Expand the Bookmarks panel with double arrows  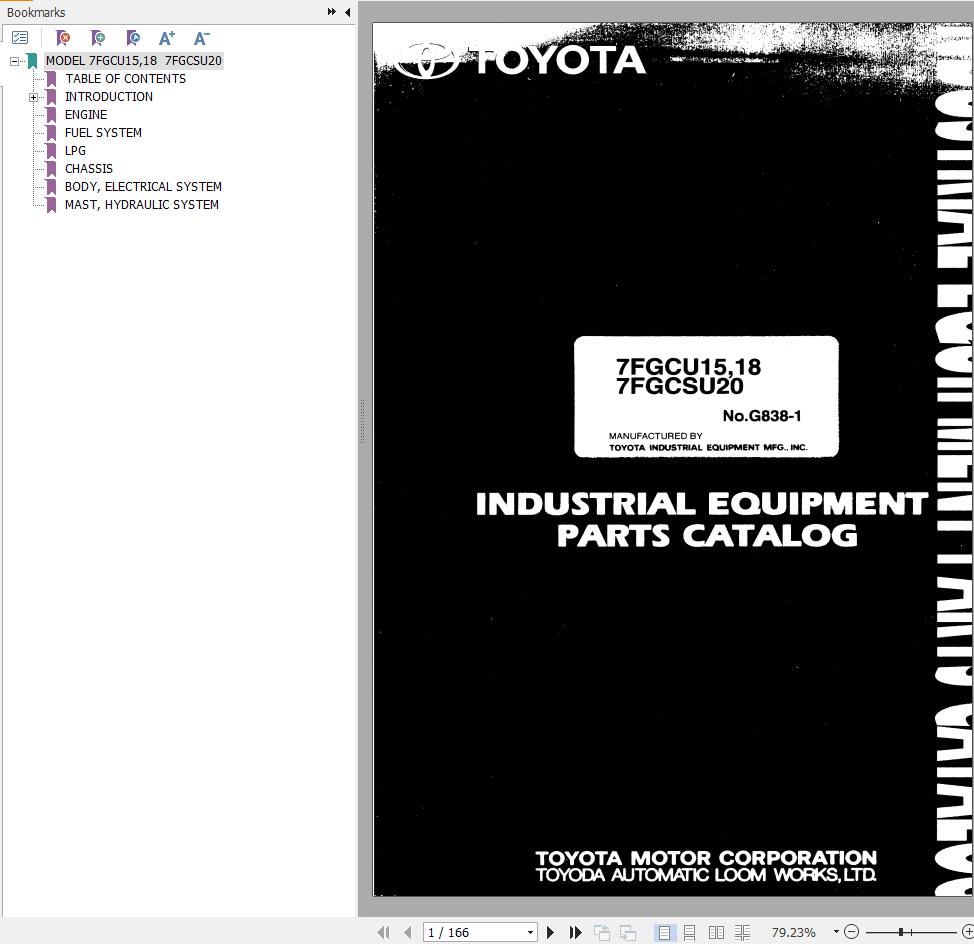pyautogui.click(x=332, y=12)
